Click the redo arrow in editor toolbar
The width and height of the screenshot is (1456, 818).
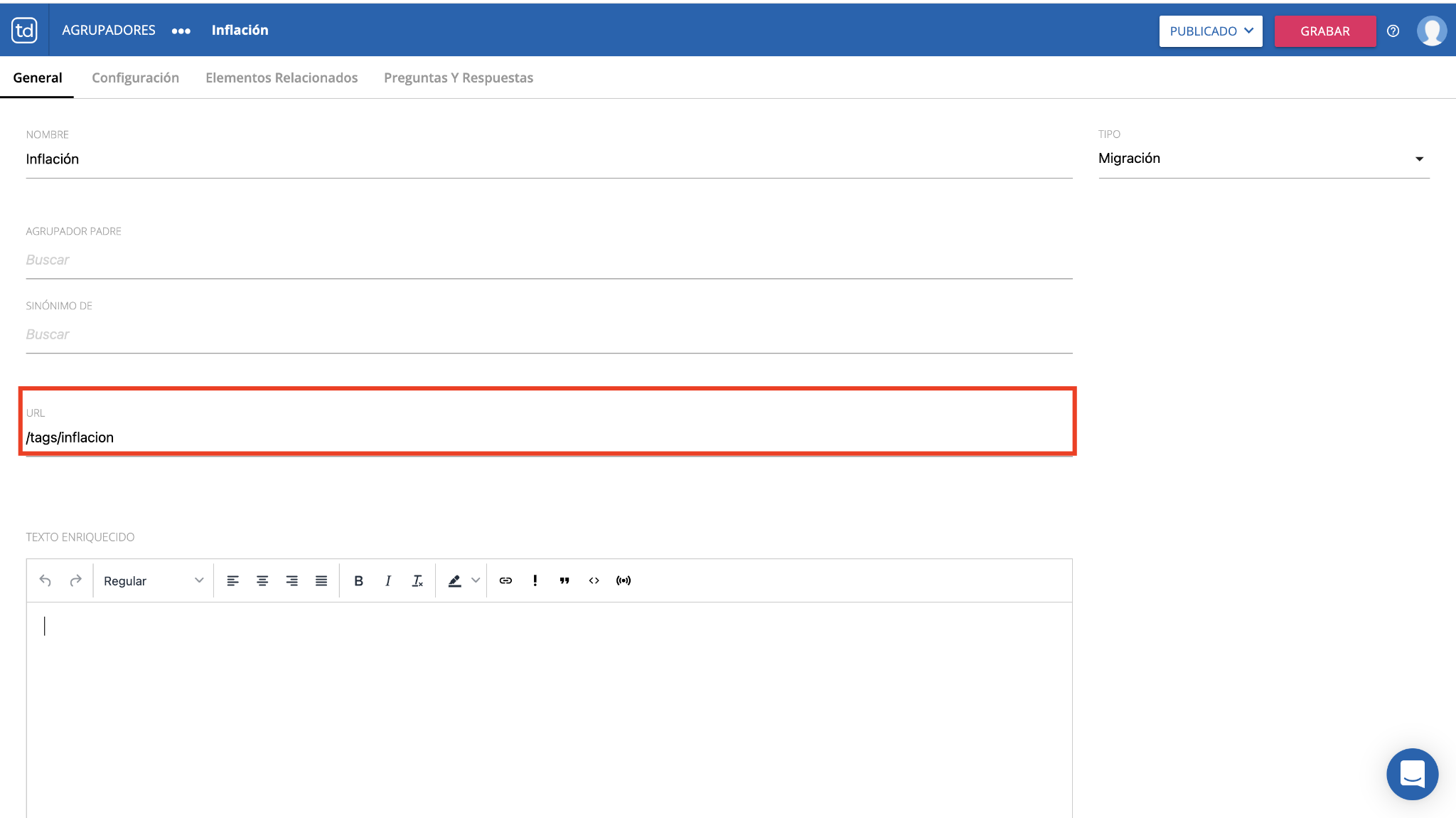pos(75,580)
